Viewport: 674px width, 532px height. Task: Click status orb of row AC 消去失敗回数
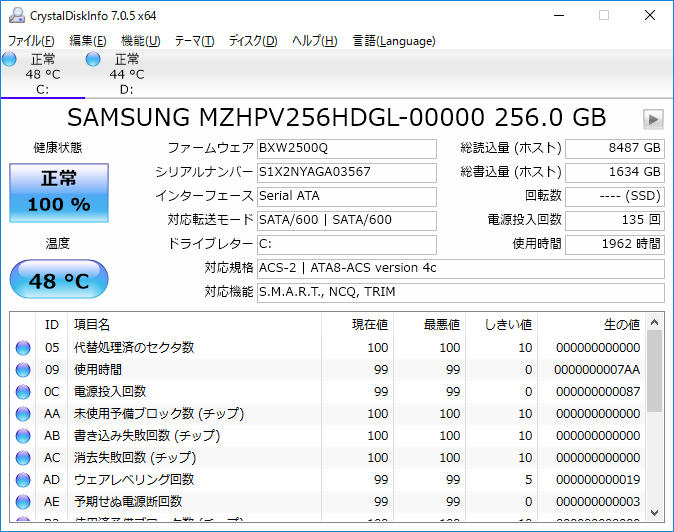[23, 458]
